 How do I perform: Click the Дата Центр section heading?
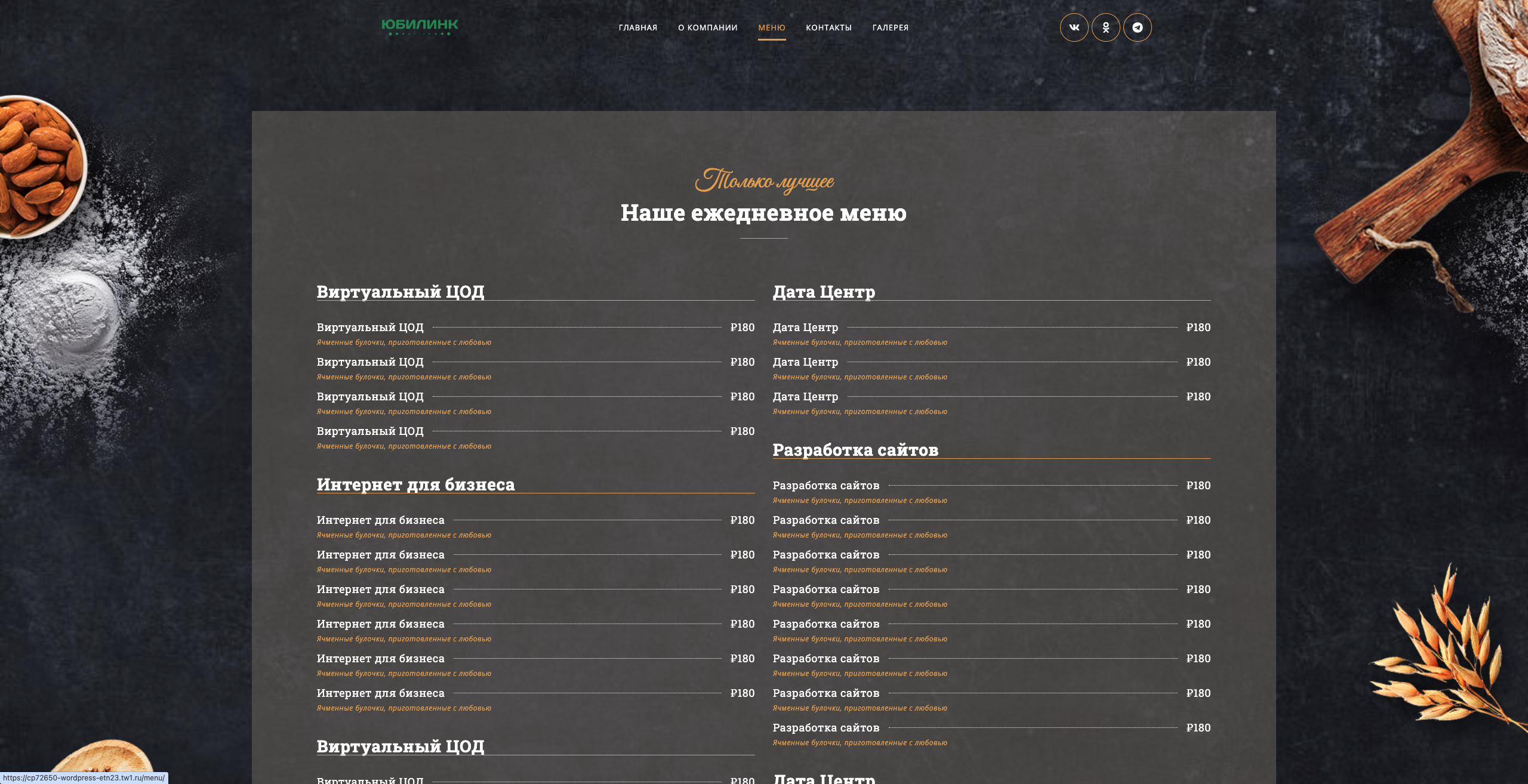(x=824, y=292)
